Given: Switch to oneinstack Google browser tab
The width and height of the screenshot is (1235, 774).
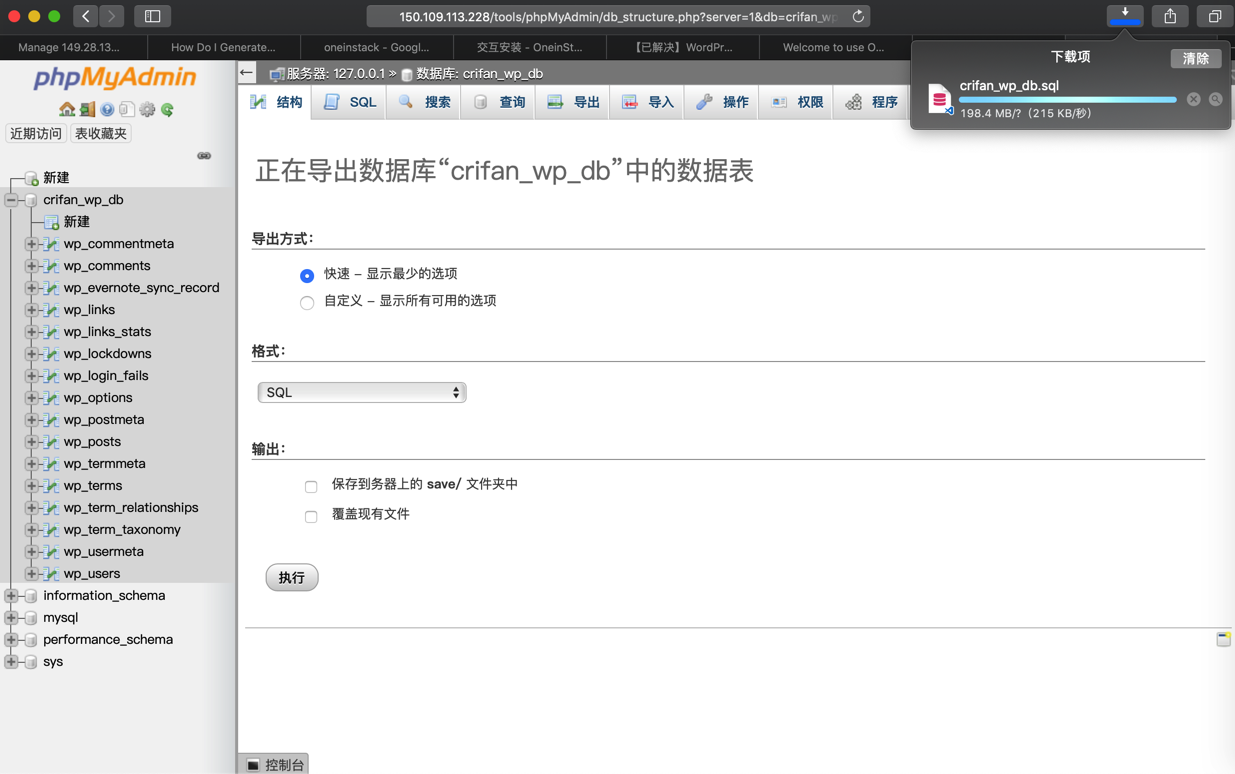Looking at the screenshot, I should click(x=376, y=47).
